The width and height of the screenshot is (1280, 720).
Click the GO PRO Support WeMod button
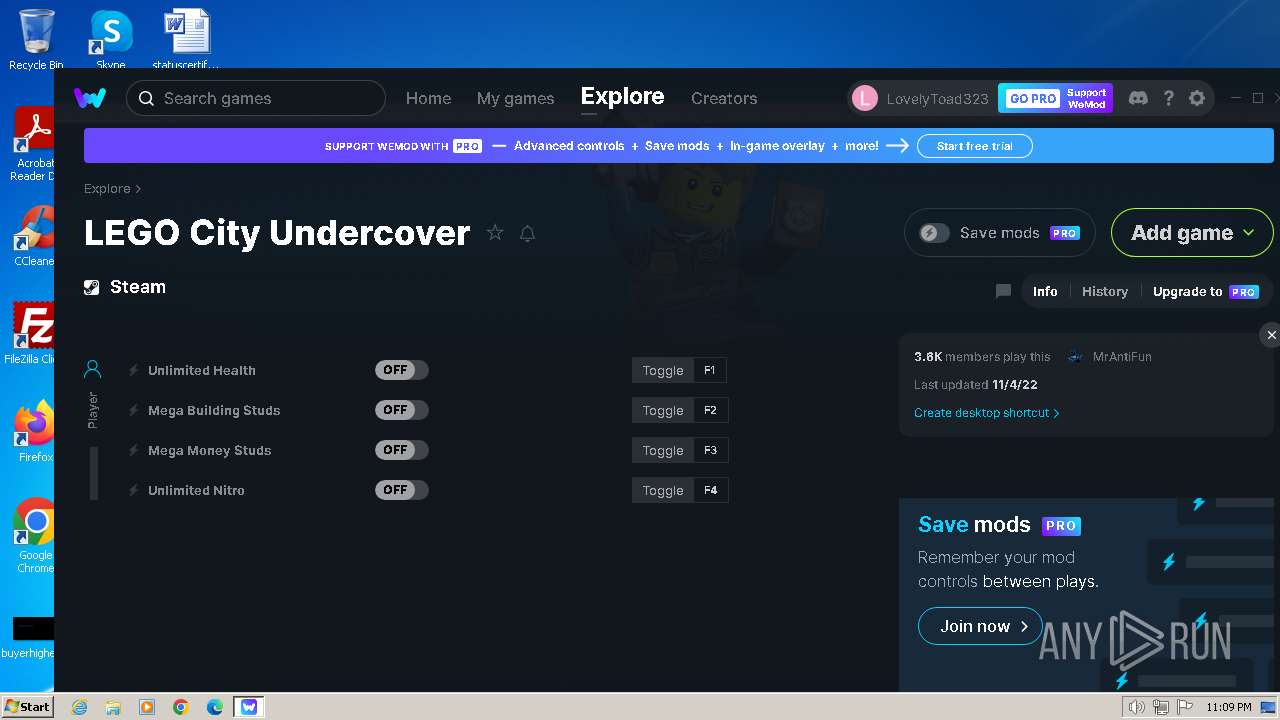[1055, 98]
